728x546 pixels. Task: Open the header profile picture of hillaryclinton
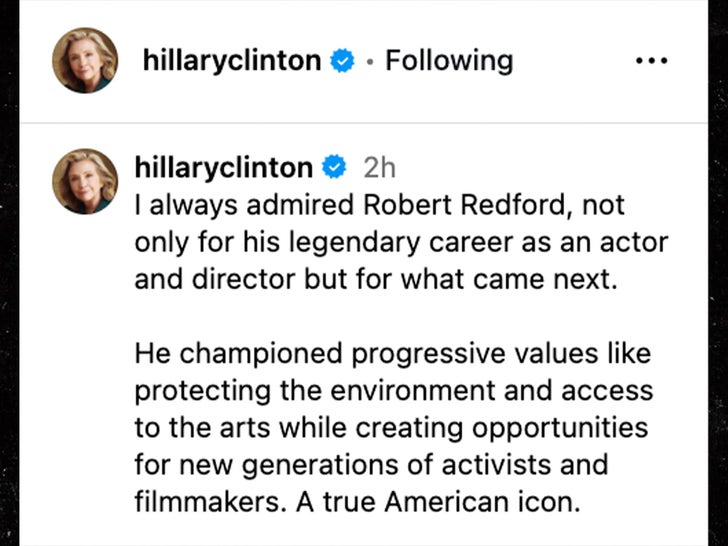tap(85, 60)
